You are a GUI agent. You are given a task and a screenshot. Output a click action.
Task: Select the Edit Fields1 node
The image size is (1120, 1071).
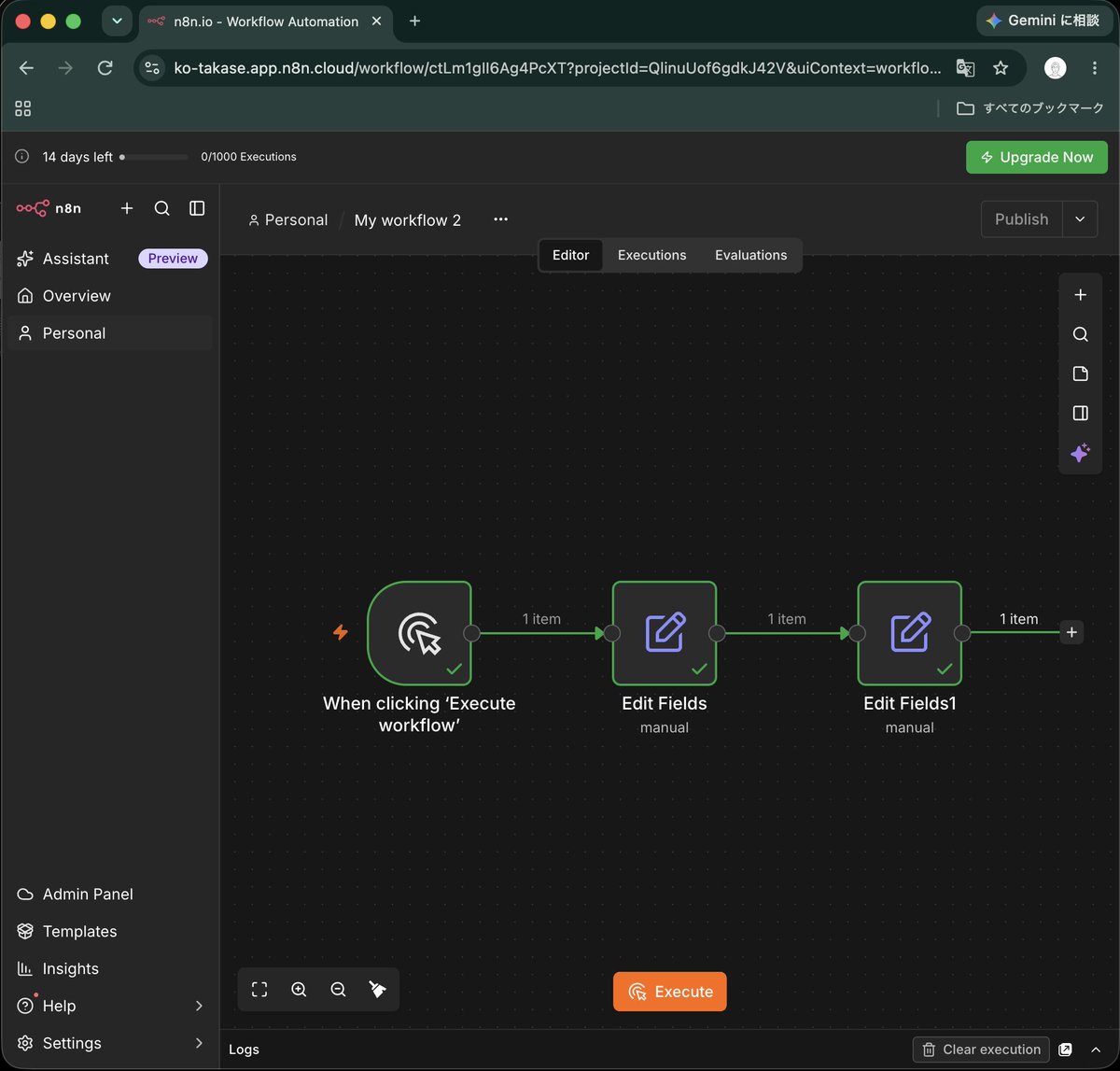coord(909,633)
